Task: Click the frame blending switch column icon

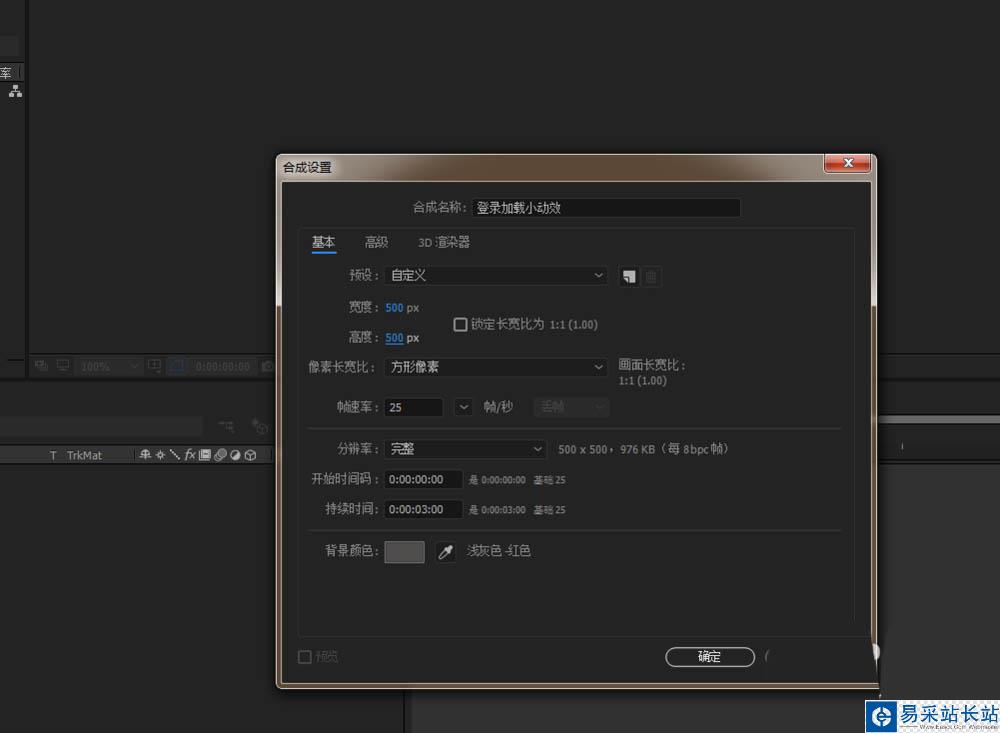Action: click(205, 455)
